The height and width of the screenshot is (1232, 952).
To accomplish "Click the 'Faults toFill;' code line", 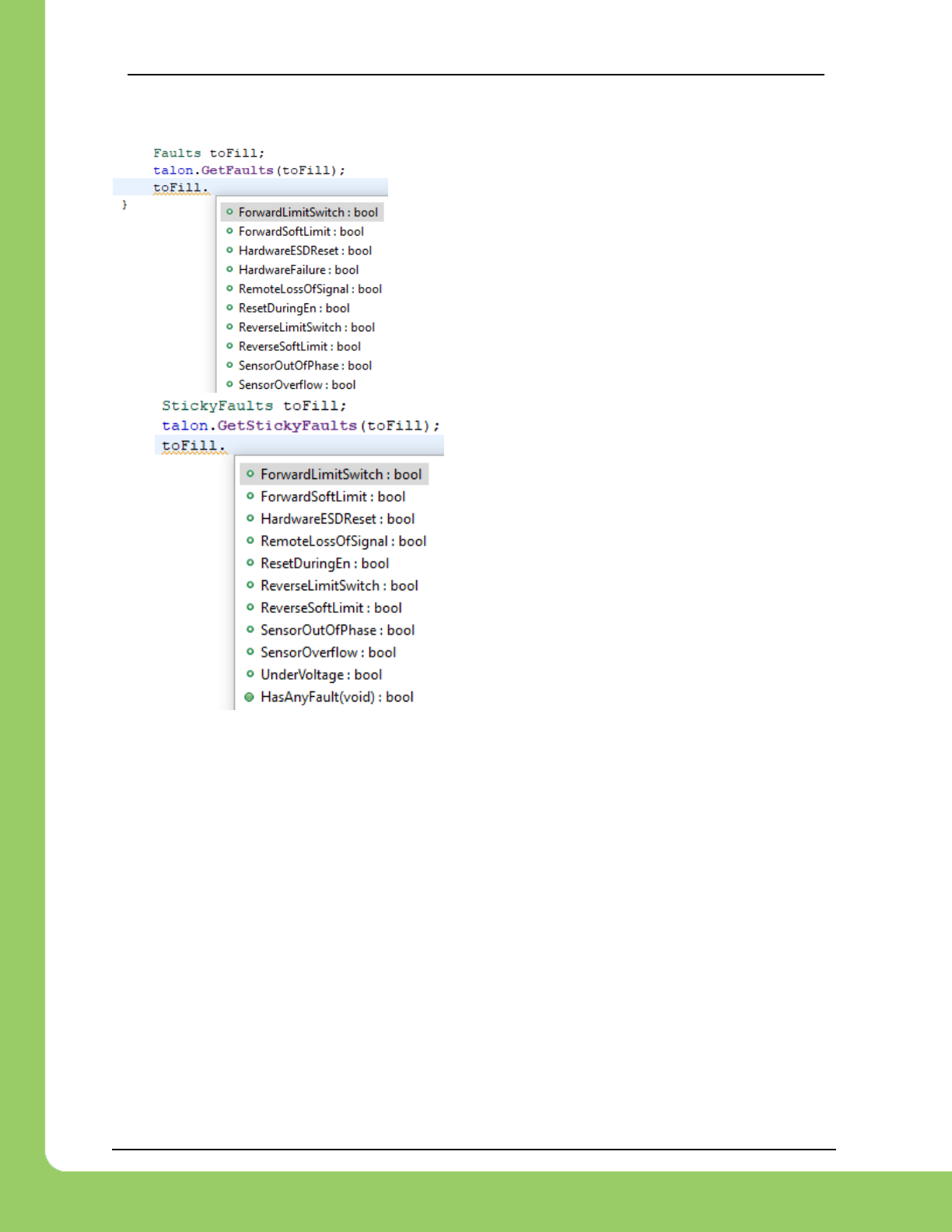I will point(208,153).
